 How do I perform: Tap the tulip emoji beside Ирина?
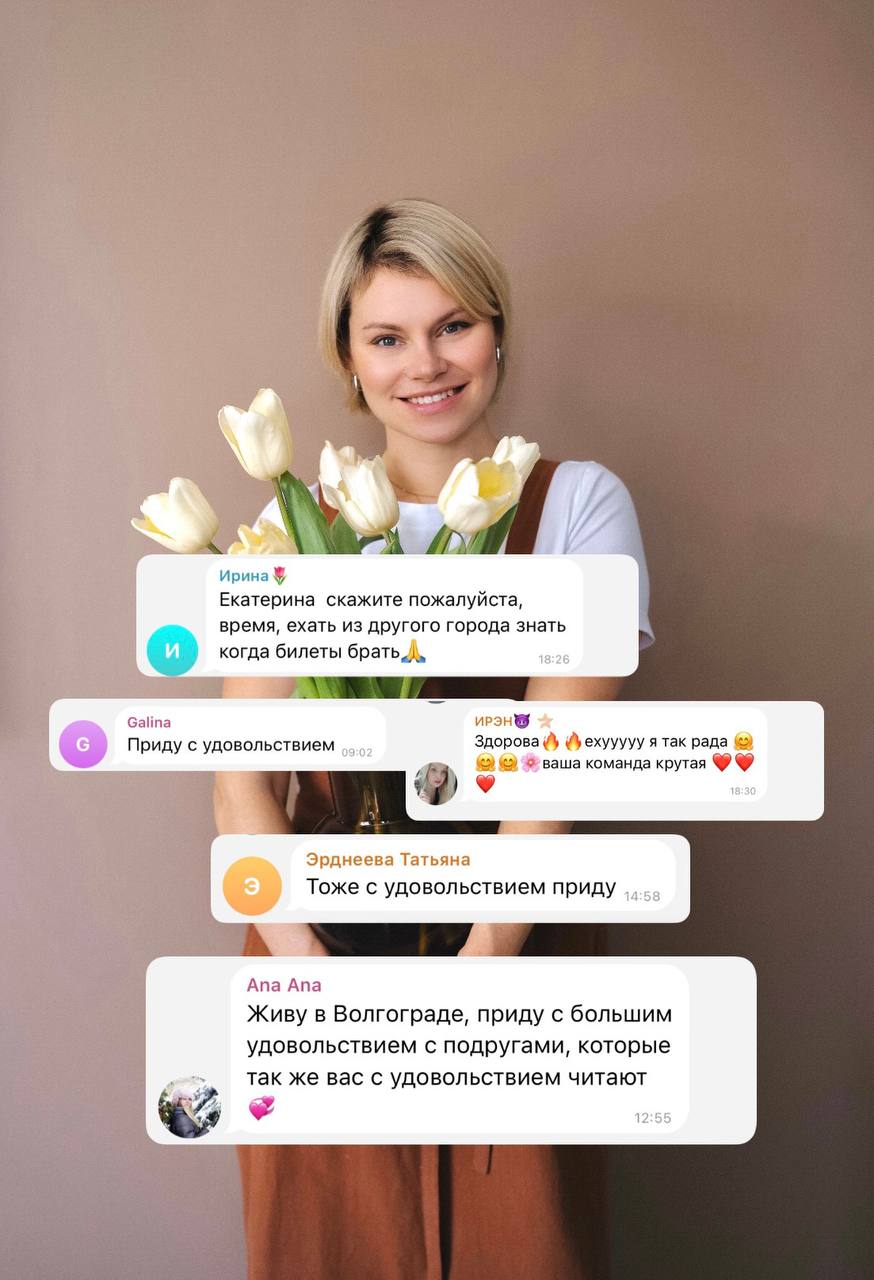pos(279,575)
